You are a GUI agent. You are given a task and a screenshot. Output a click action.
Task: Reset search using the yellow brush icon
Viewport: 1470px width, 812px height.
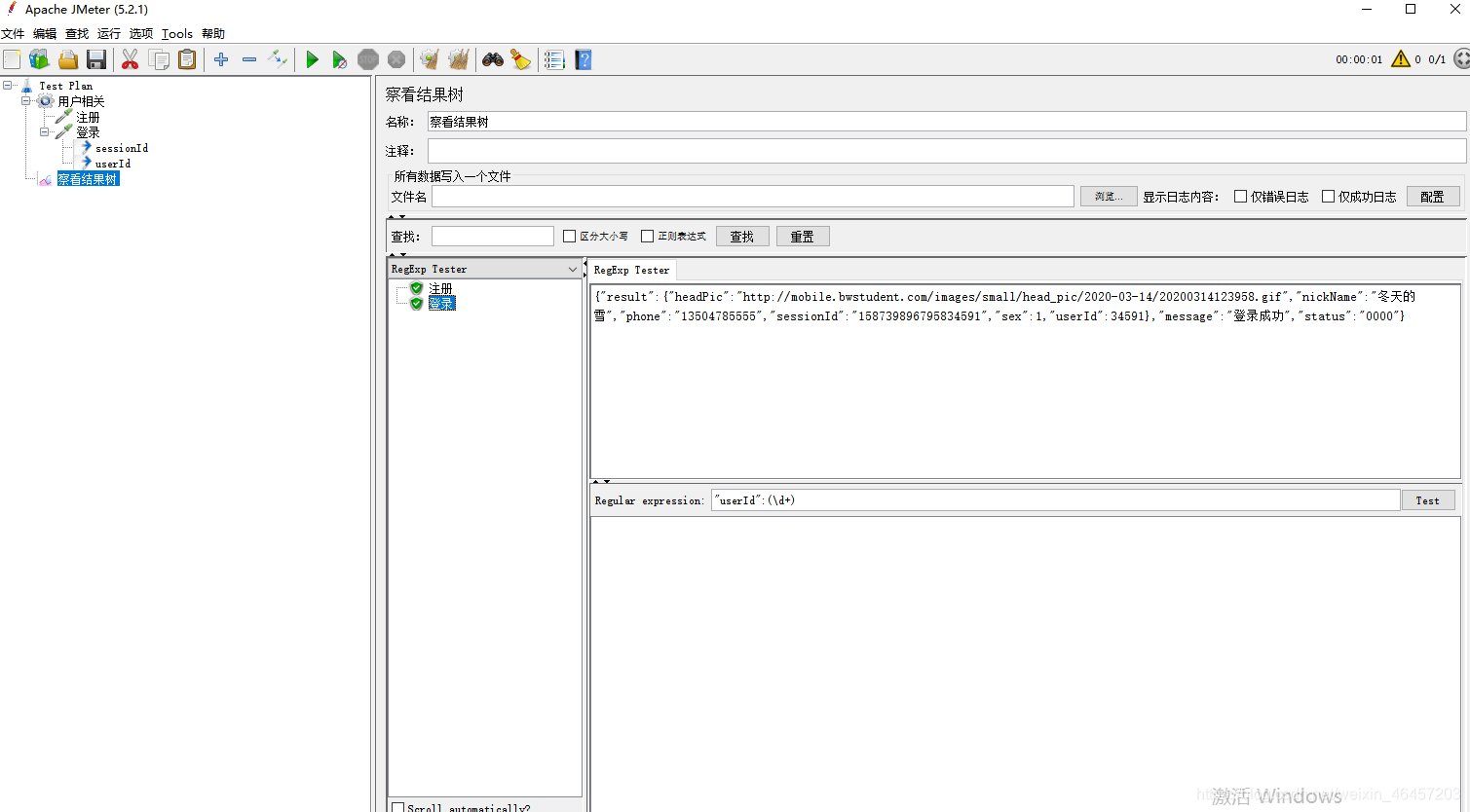pos(521,60)
